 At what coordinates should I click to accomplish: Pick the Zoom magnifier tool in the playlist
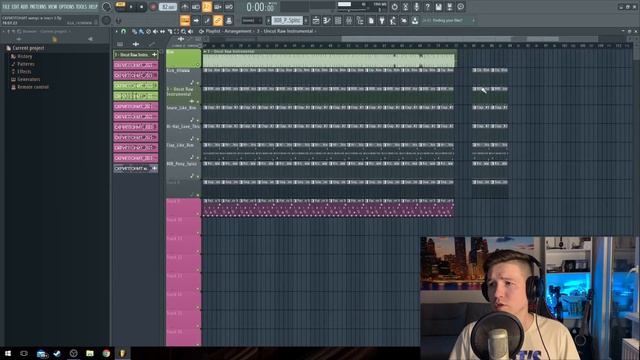coord(183,31)
